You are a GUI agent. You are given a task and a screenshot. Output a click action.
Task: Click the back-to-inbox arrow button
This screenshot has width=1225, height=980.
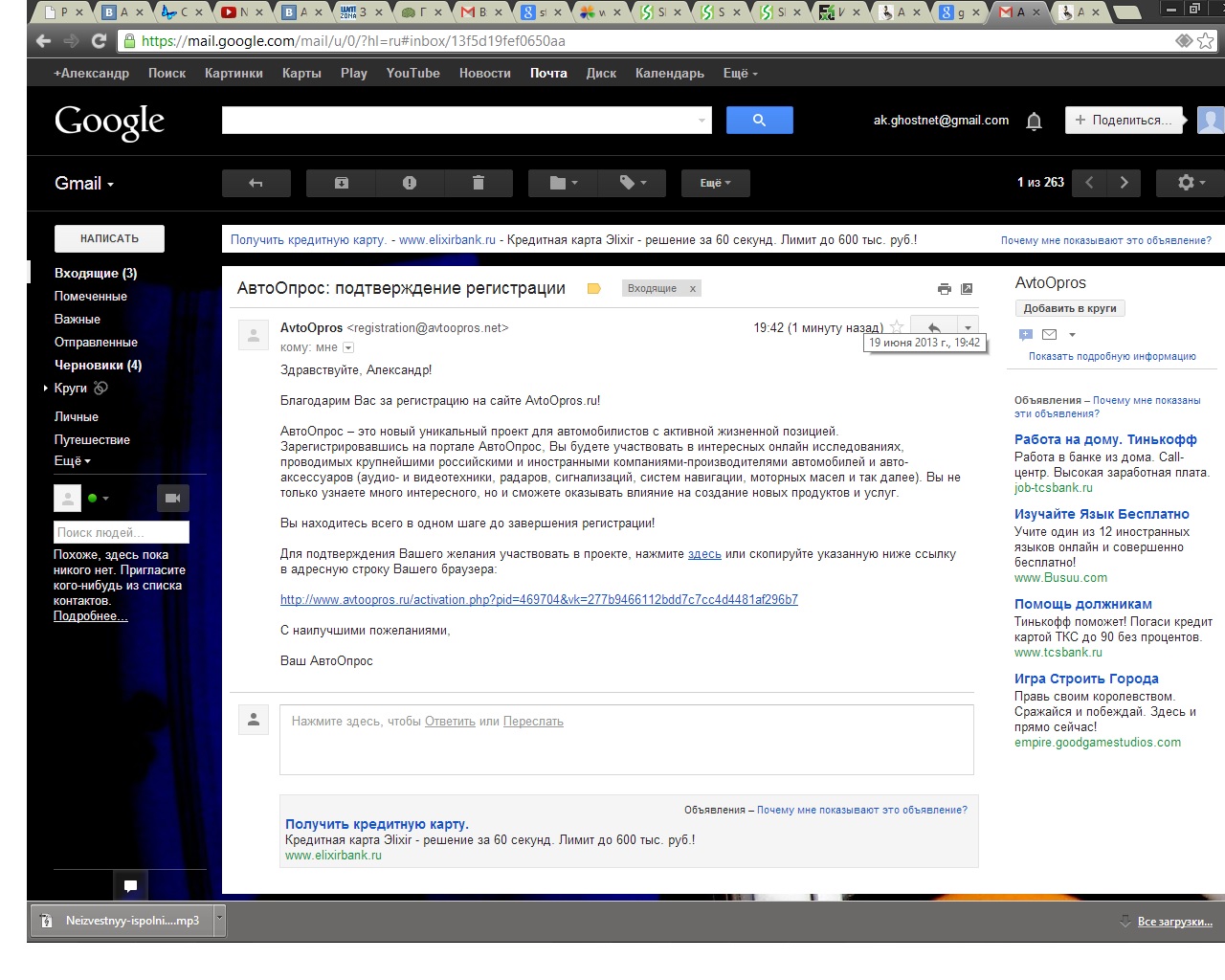(256, 183)
